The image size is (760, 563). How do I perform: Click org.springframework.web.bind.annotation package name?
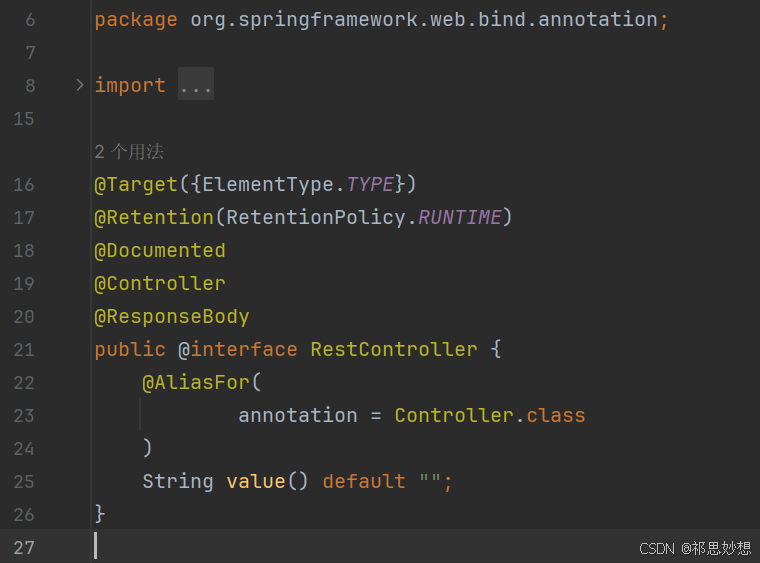(x=424, y=20)
